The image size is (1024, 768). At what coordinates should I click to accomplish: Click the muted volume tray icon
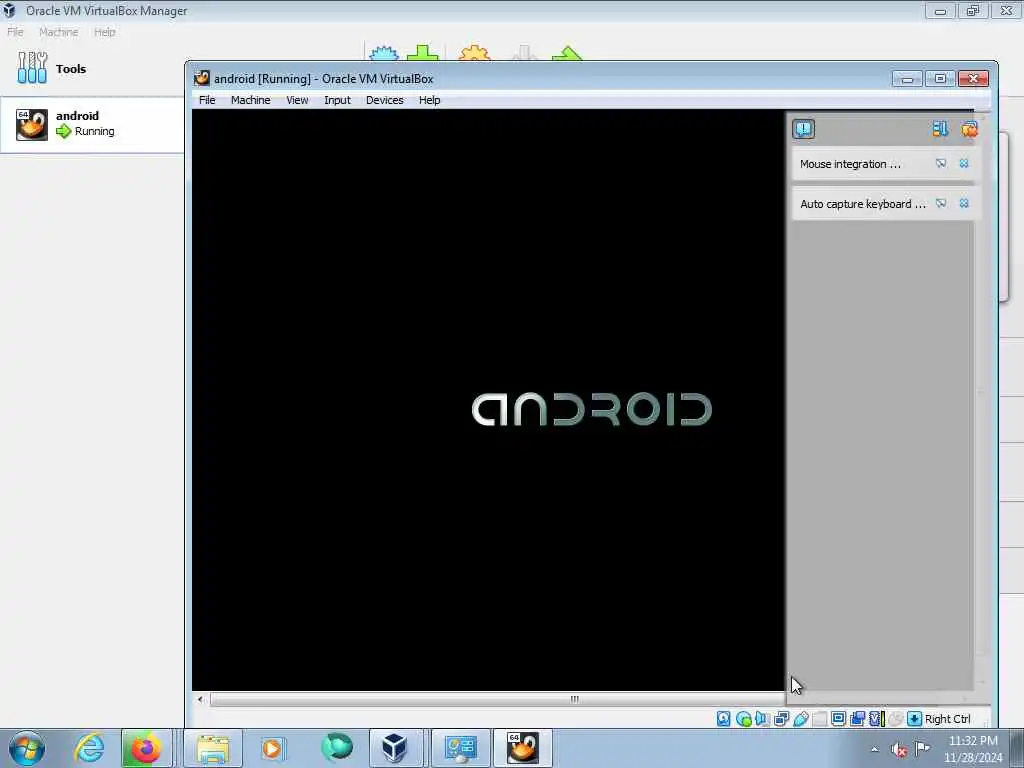coord(899,749)
